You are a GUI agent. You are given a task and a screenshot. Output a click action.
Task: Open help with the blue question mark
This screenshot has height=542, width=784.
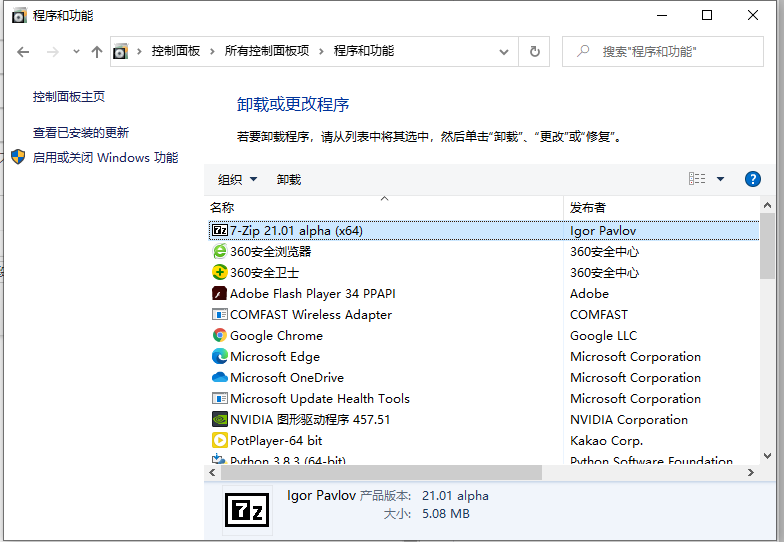(x=753, y=179)
